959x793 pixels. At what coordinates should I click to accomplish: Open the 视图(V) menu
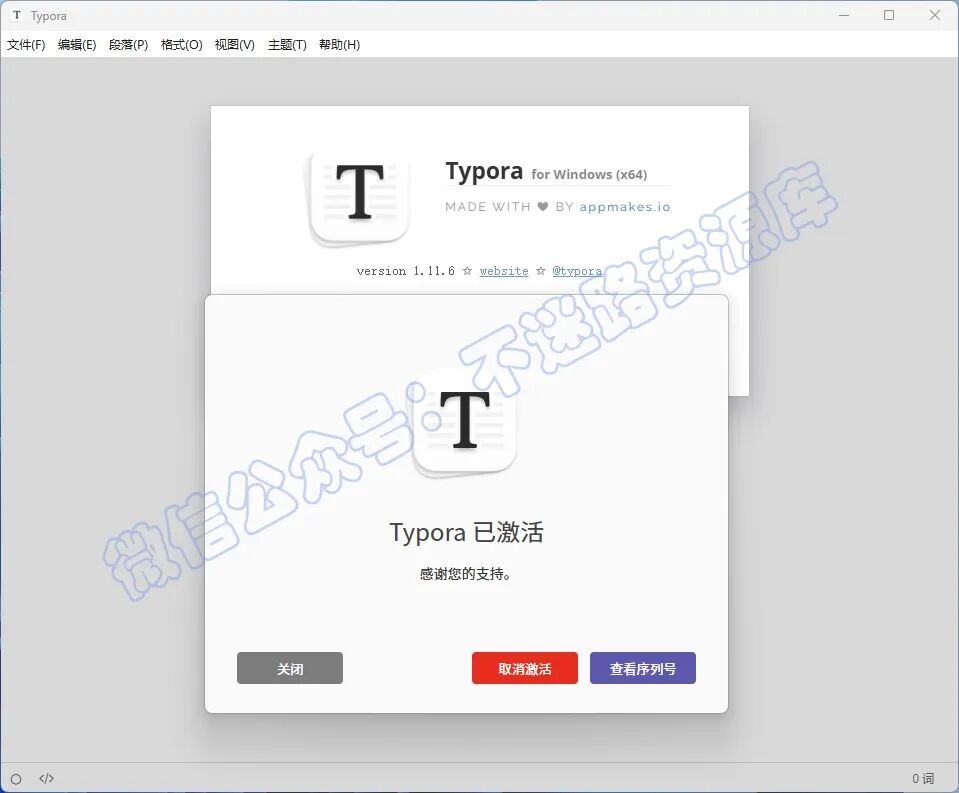pyautogui.click(x=235, y=45)
